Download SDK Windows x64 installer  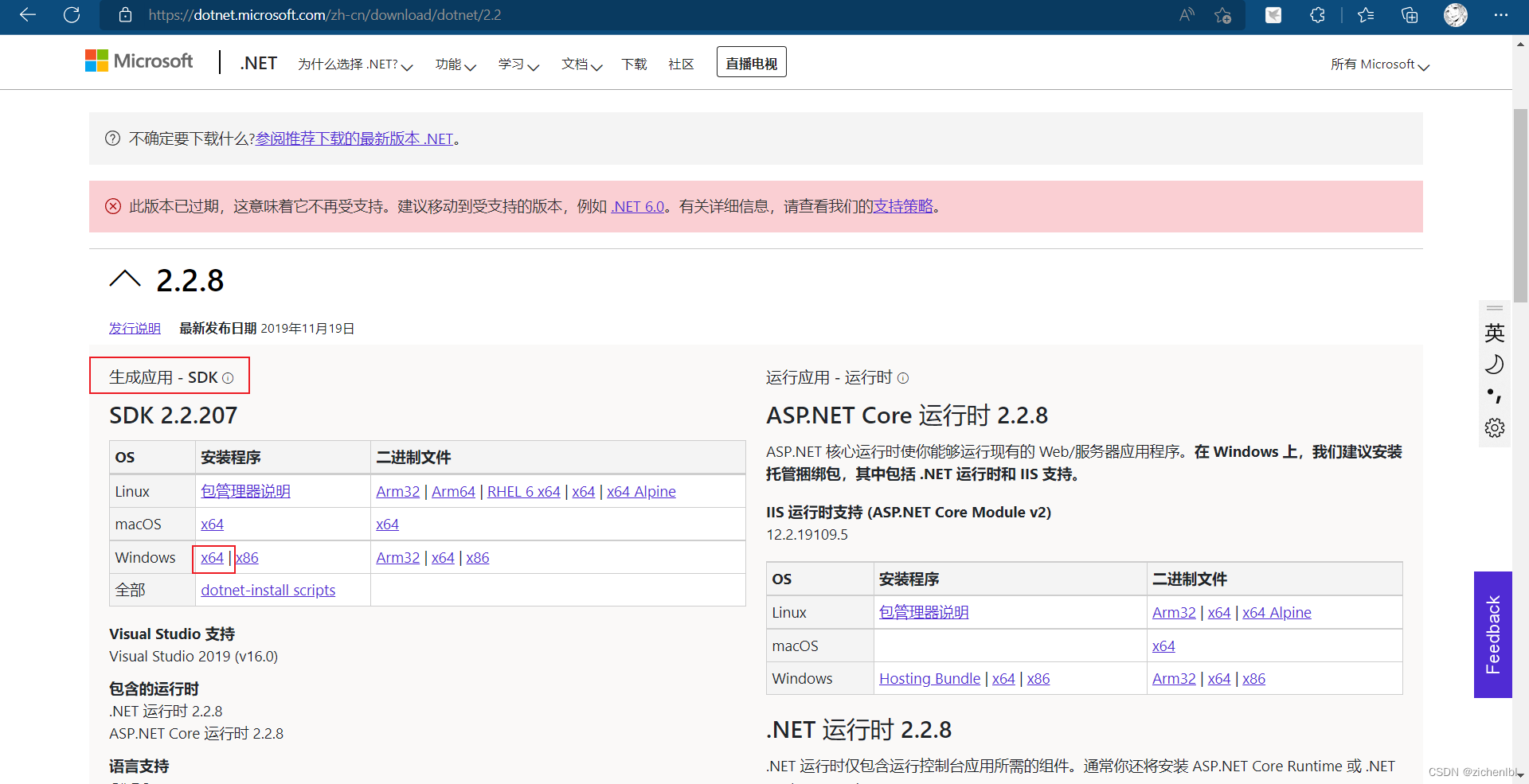212,557
